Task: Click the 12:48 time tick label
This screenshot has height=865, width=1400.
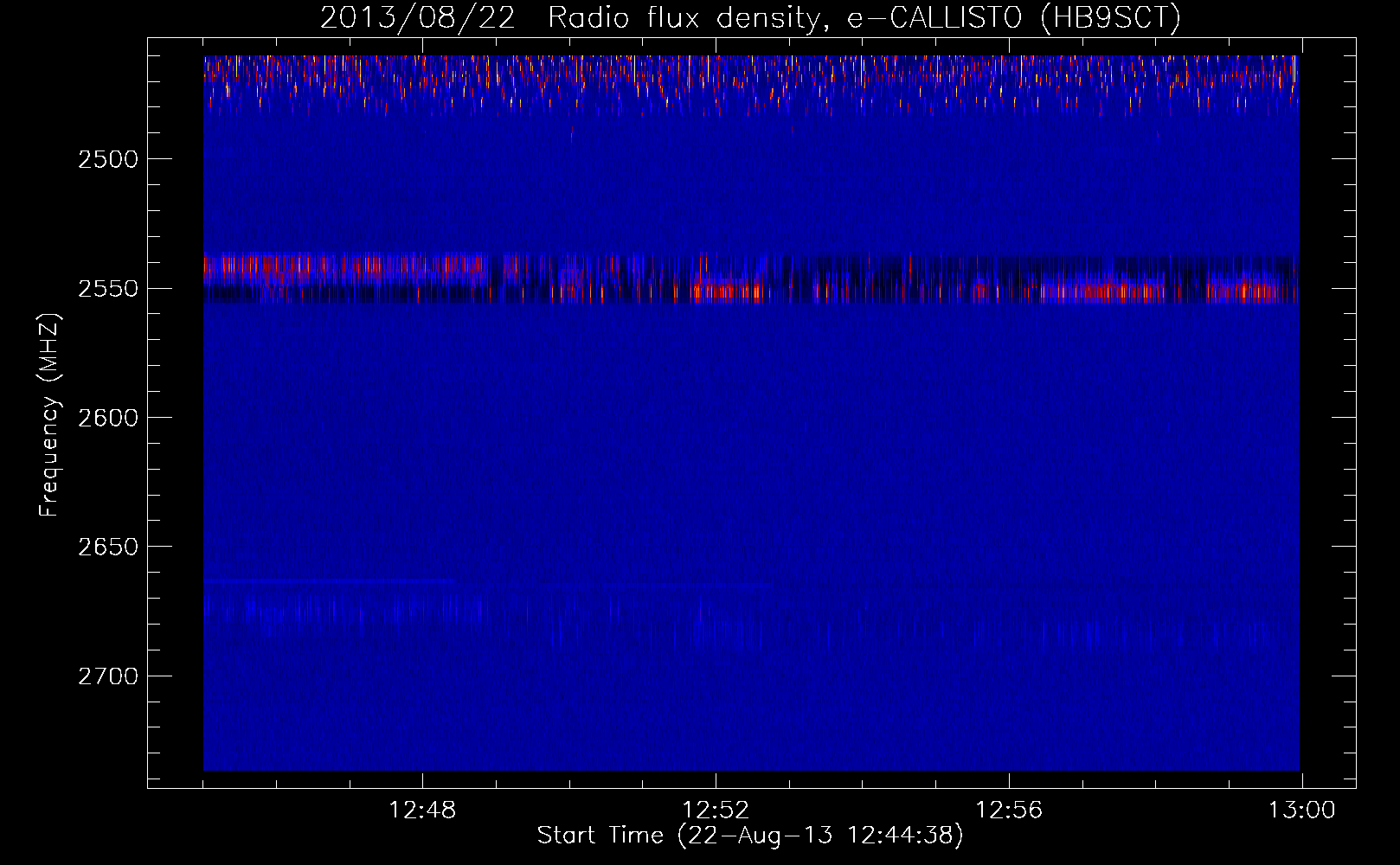Action: 422,811
